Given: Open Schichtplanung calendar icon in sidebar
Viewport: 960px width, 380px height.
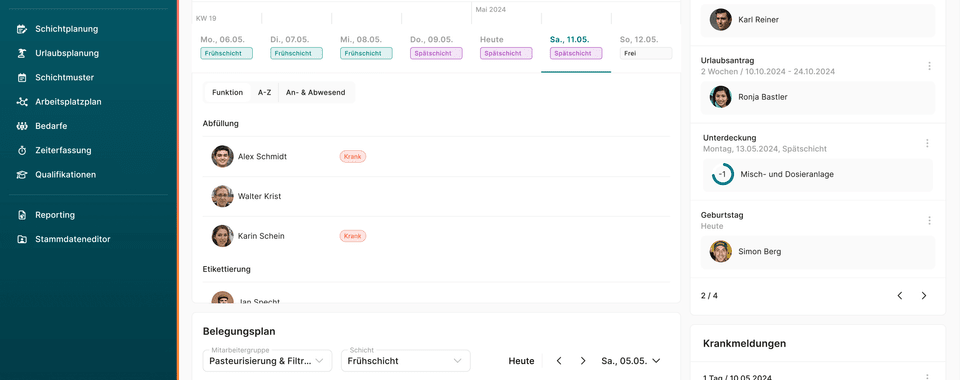Looking at the screenshot, I should pyautogui.click(x=22, y=29).
